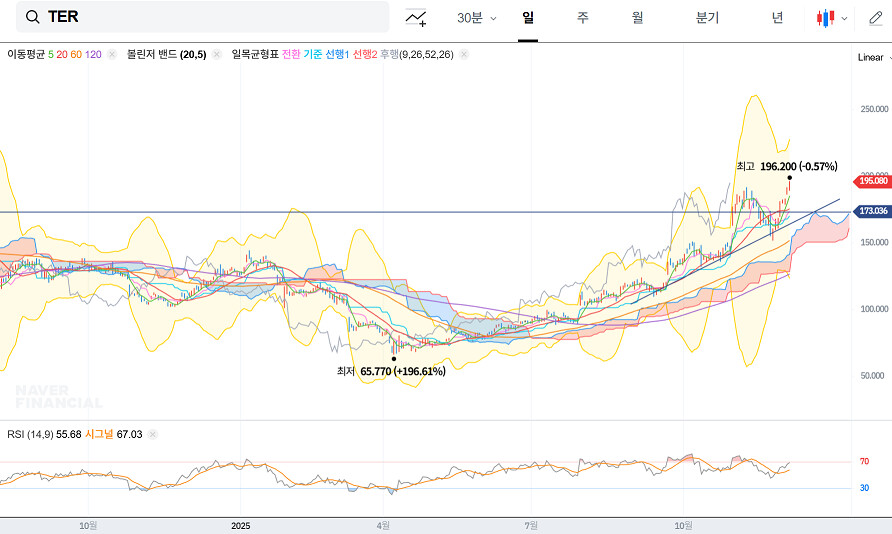
Task: Click the RSI 70 level label
Action: 864,461
